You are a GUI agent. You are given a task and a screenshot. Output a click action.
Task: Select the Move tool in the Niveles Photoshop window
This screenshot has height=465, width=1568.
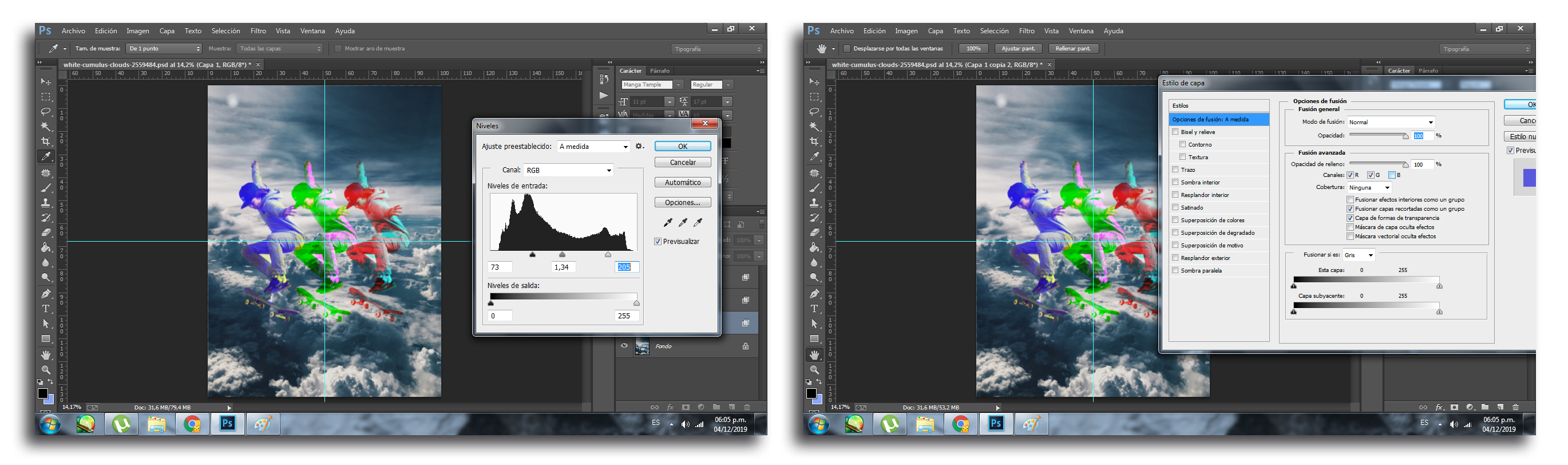click(x=46, y=82)
